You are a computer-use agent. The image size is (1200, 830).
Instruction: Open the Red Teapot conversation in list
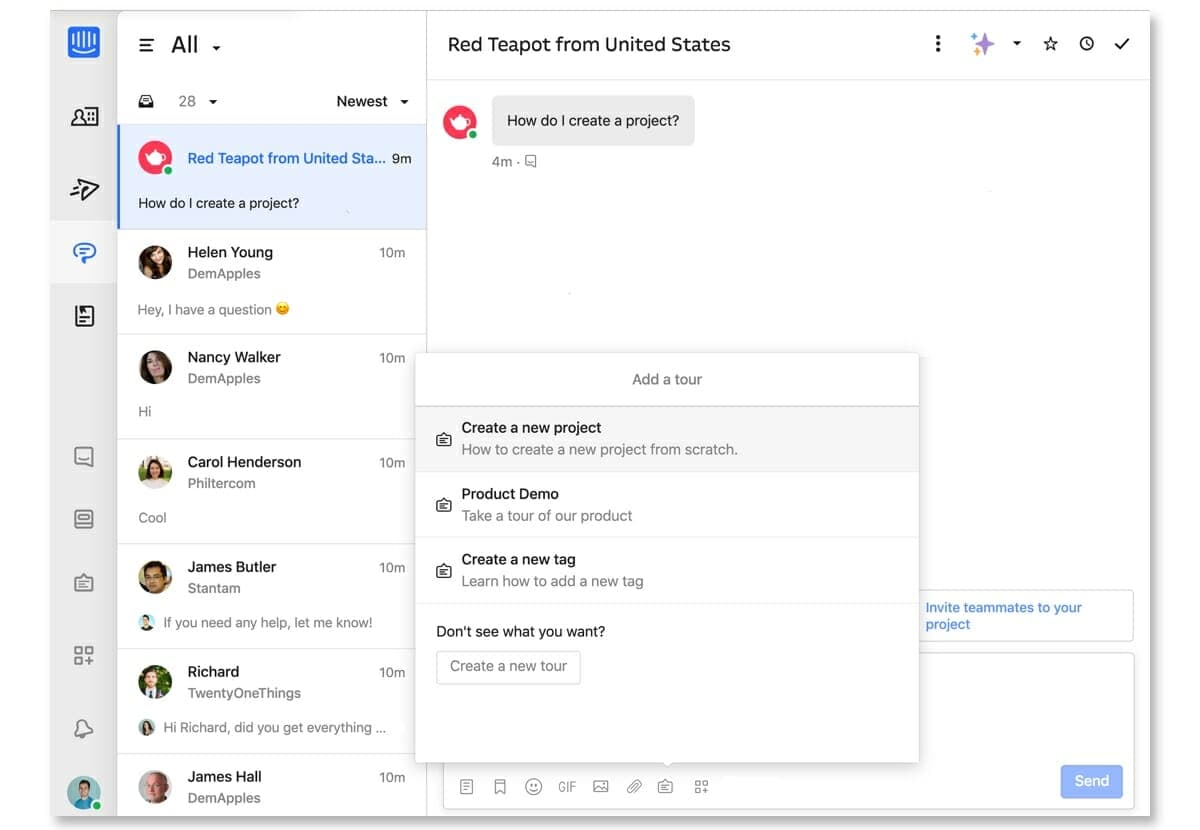272,177
